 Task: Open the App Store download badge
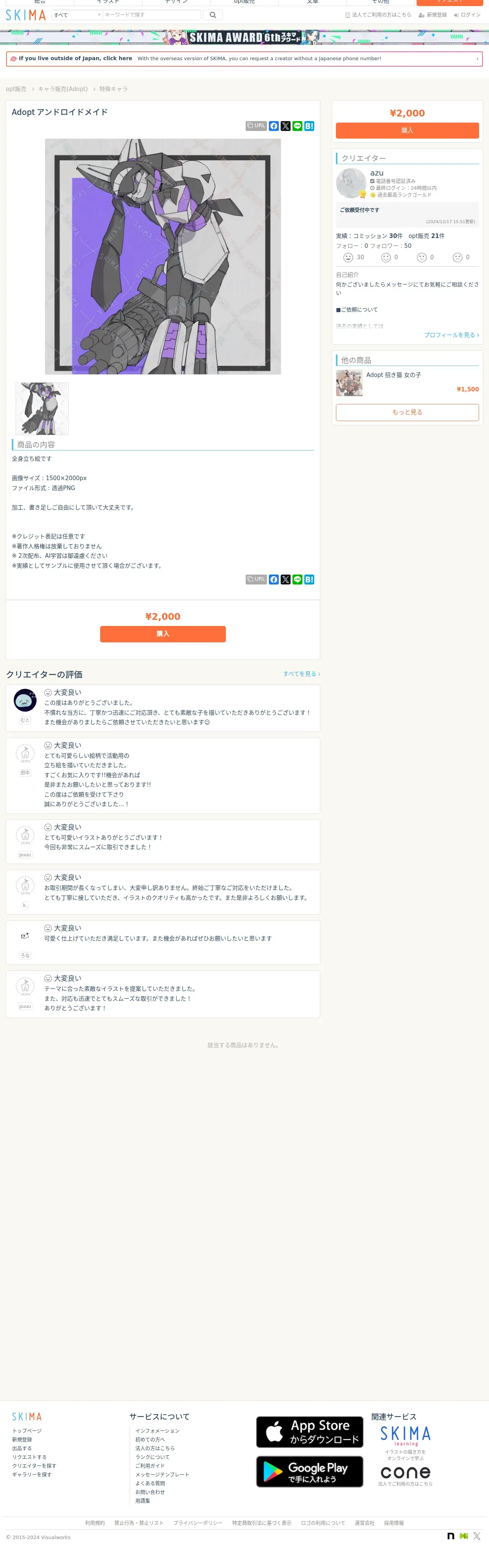click(309, 1432)
